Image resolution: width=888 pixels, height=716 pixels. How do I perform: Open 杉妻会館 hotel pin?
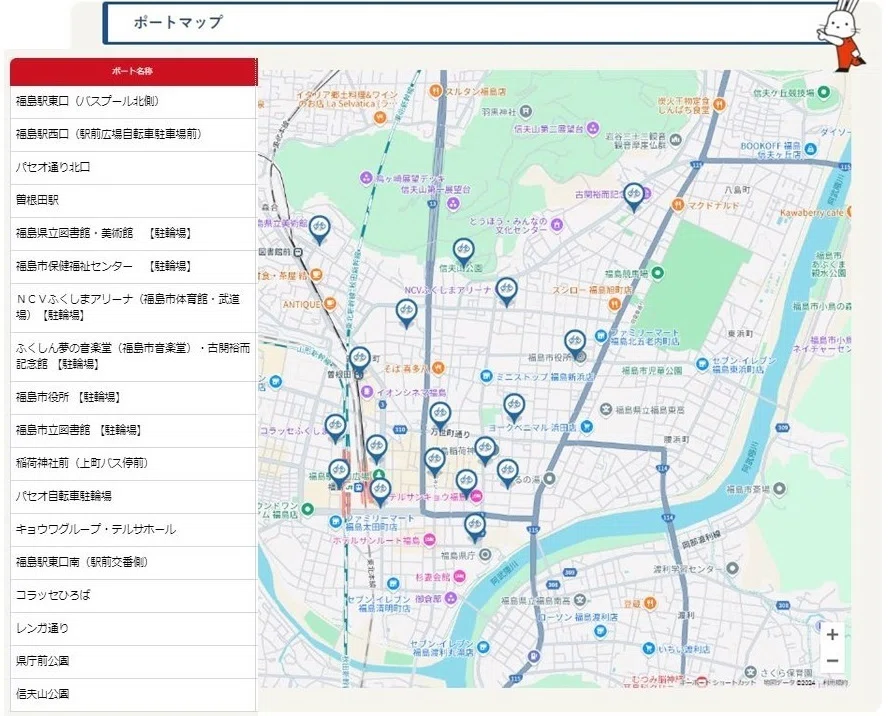click(459, 577)
